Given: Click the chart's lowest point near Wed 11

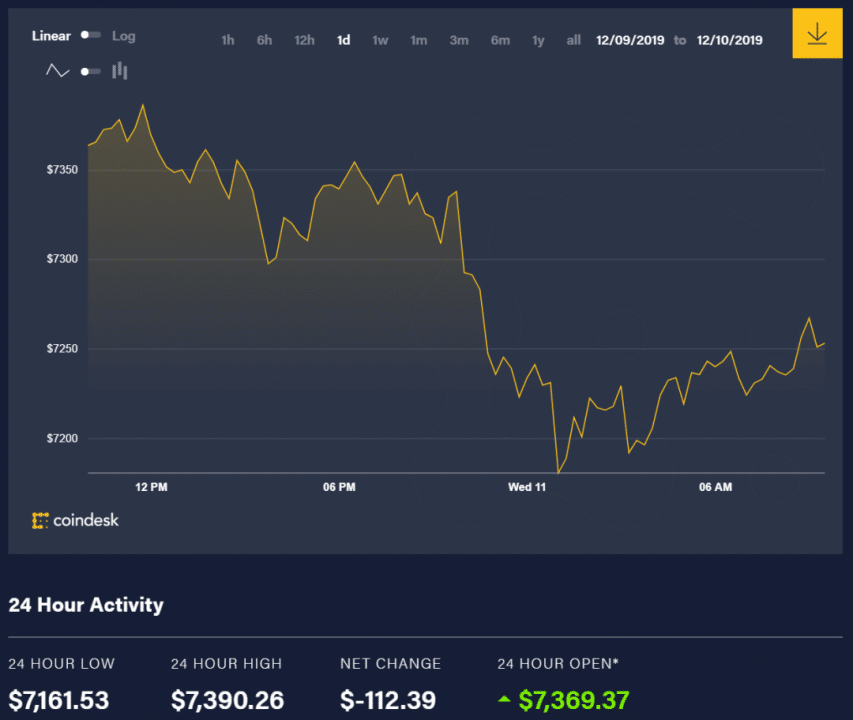Looking at the screenshot, I should pos(558,472).
